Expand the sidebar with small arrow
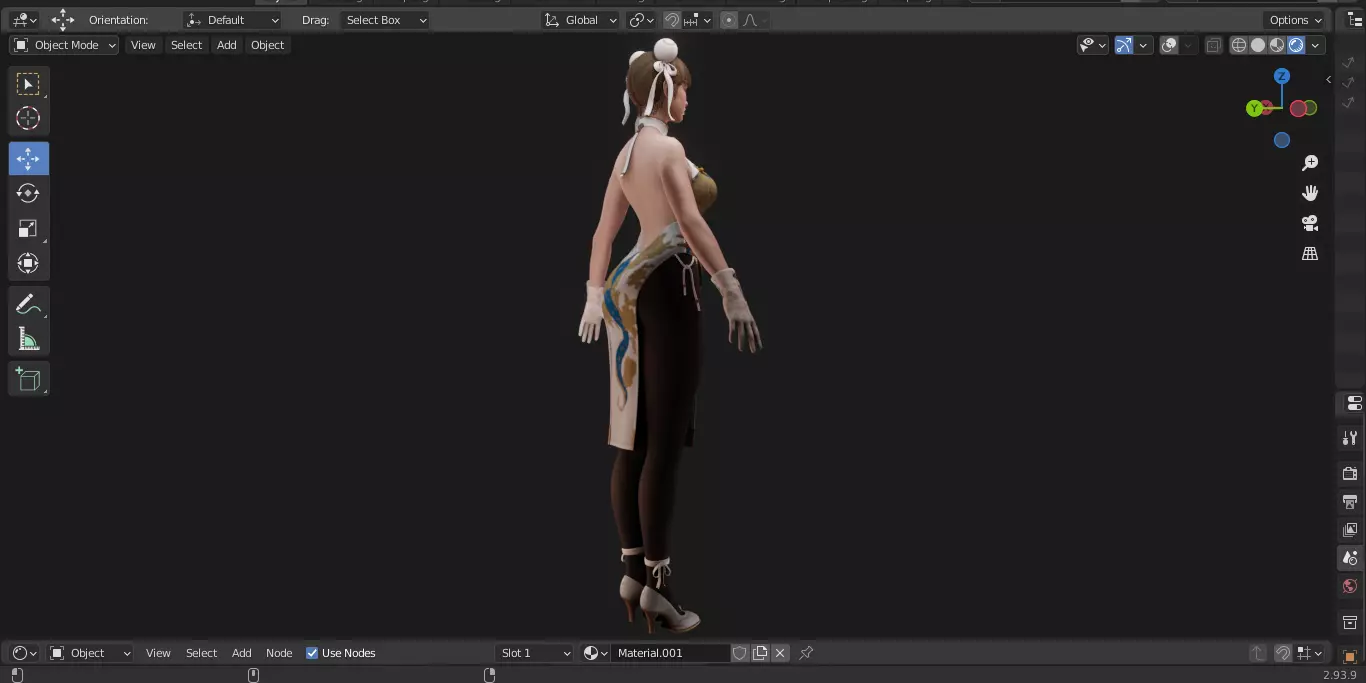This screenshot has height=683, width=1366. [1328, 79]
